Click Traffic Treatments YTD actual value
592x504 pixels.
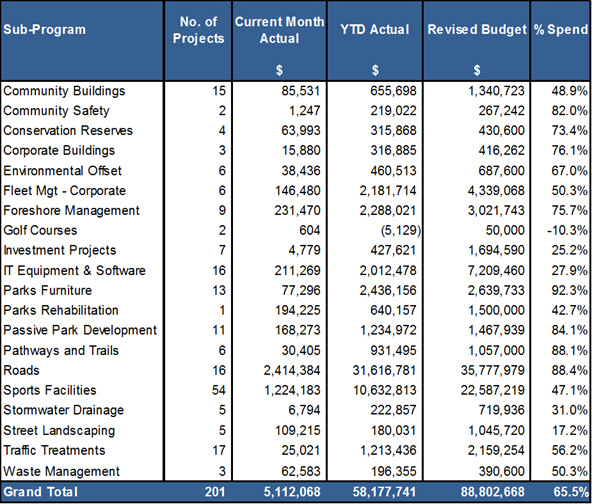point(388,450)
